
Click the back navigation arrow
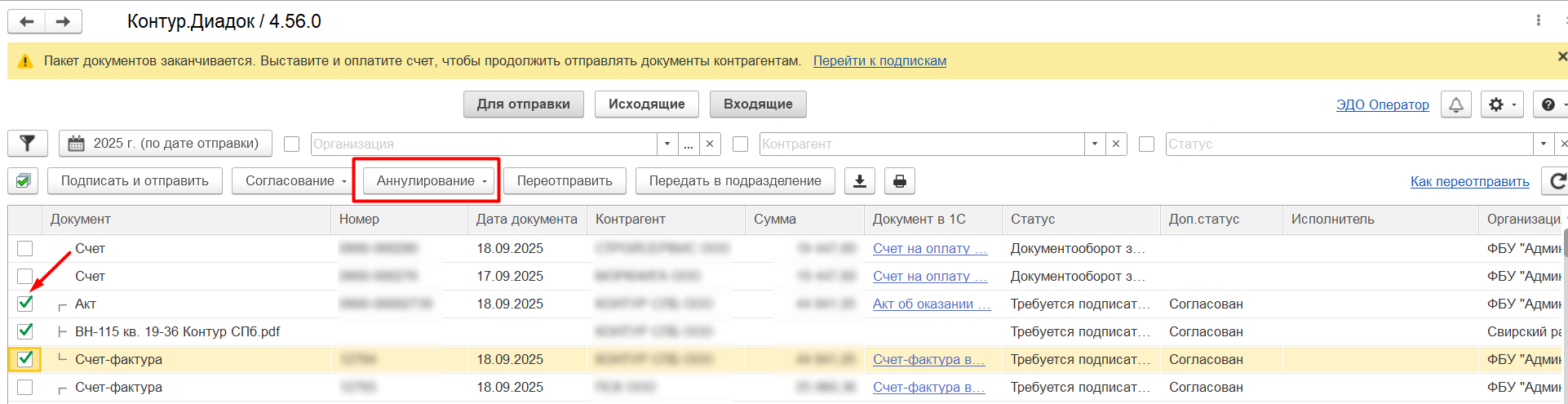coord(27,21)
